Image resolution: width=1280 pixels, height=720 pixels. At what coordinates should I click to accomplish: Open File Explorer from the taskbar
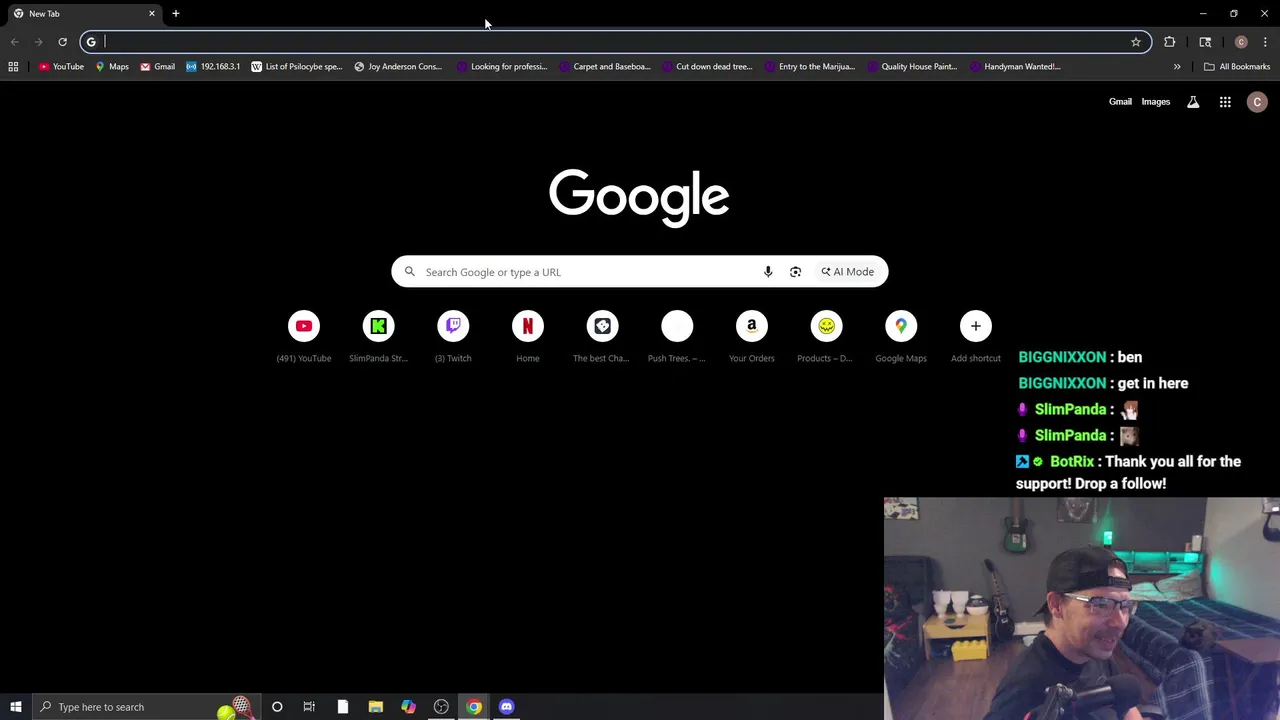[375, 707]
